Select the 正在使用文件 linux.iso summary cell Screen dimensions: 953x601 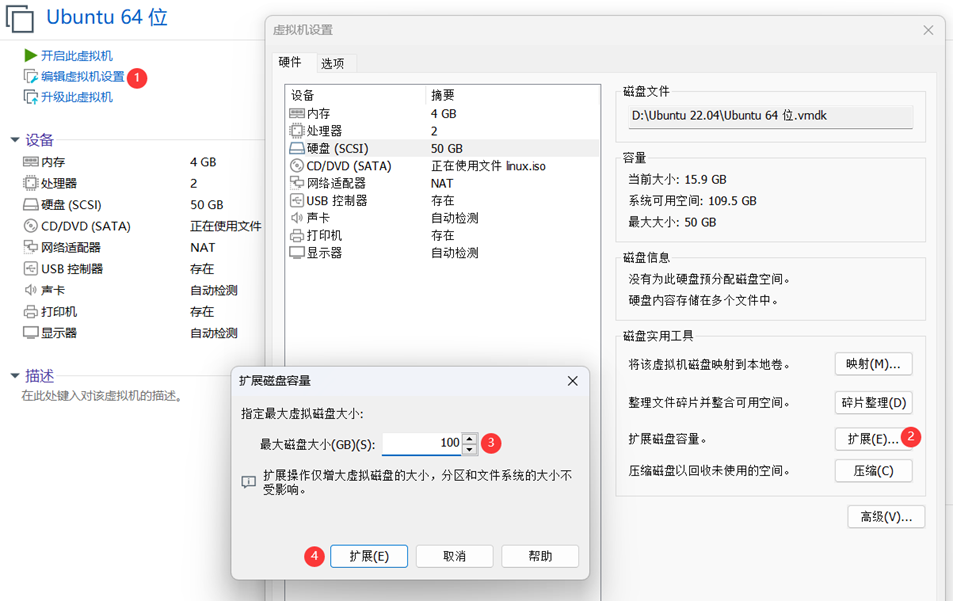click(x=488, y=166)
